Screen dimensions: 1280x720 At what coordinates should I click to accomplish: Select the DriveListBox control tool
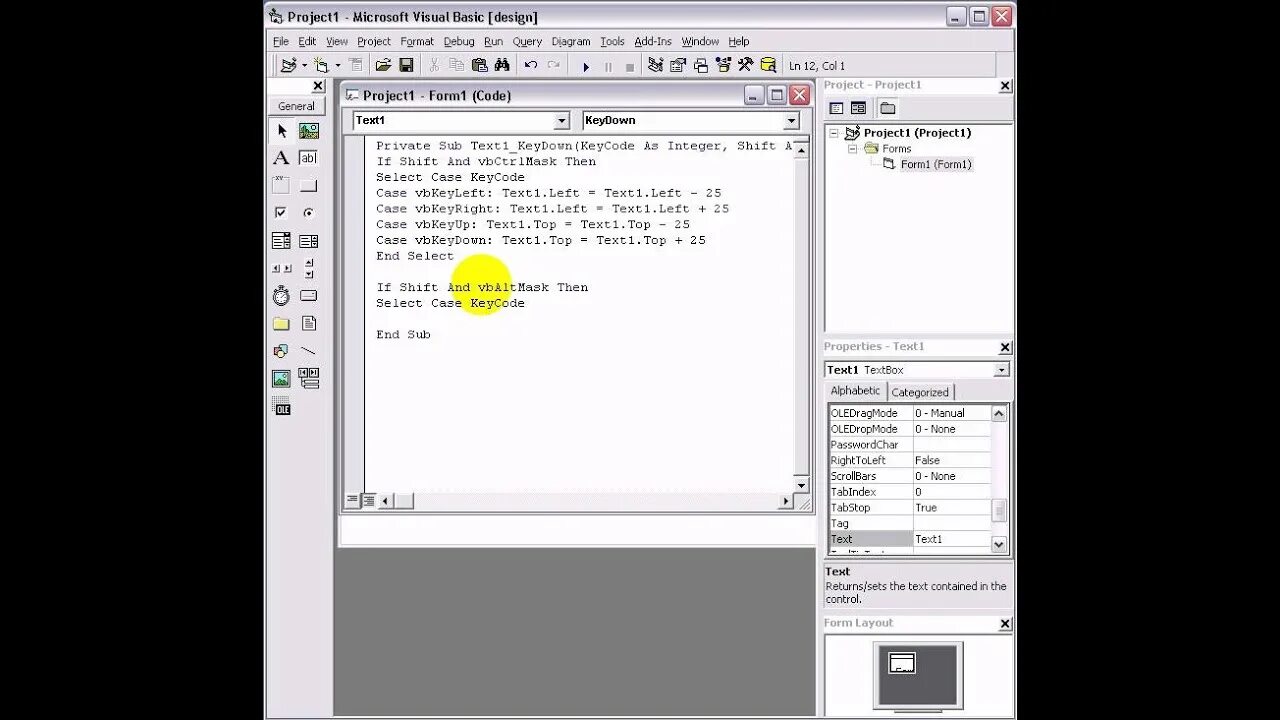(x=309, y=296)
